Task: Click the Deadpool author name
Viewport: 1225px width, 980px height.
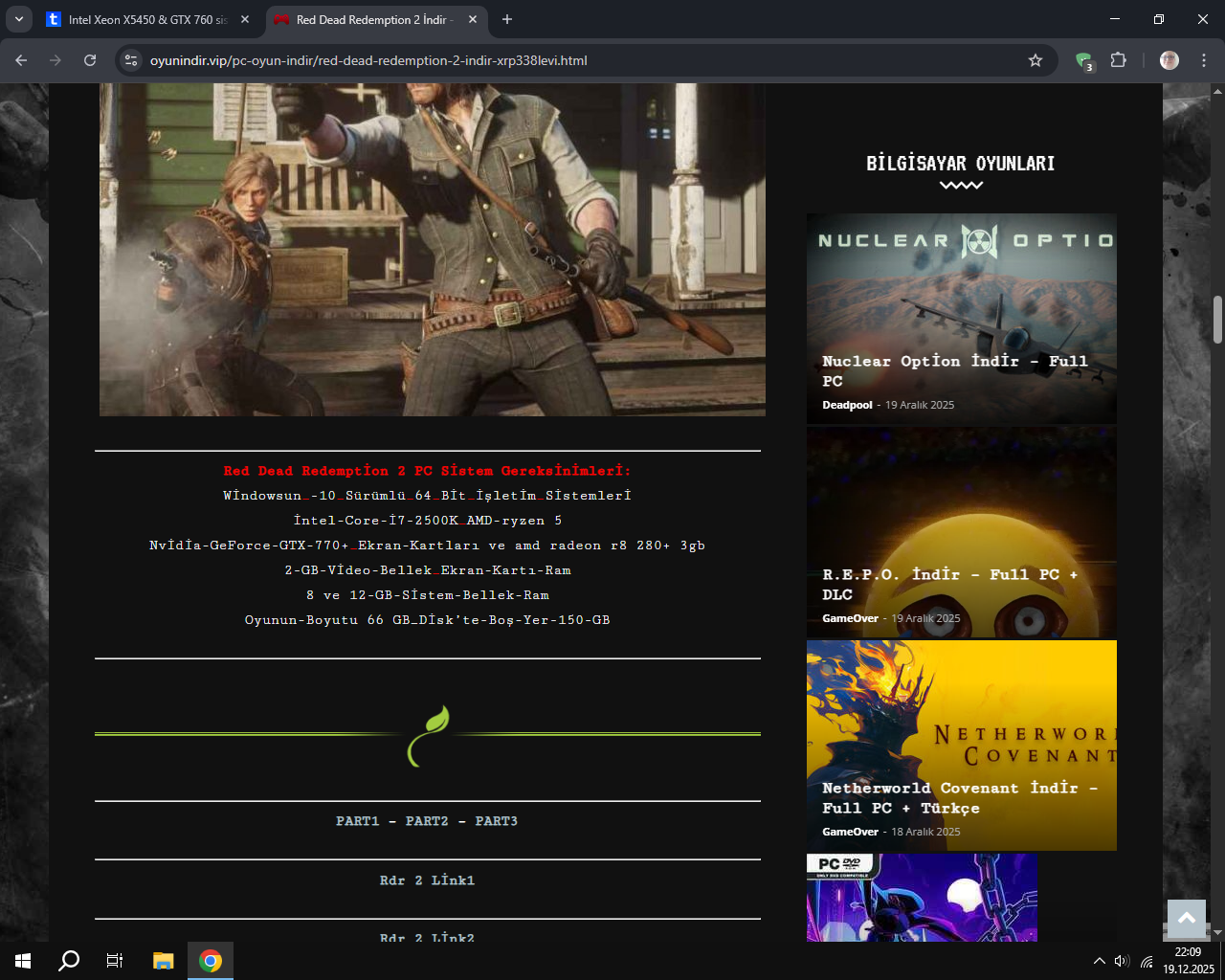Action: (847, 405)
